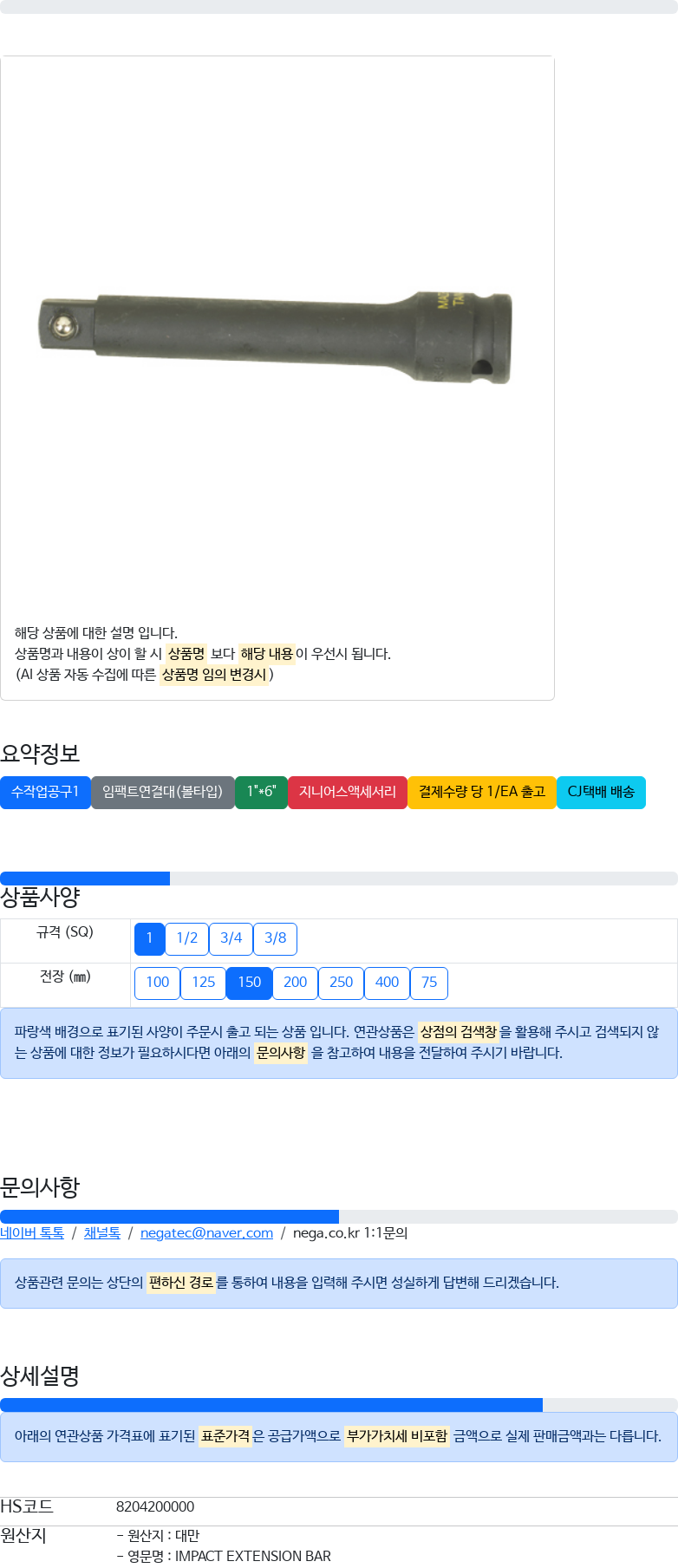
Task: Click the impact extension bar product image
Action: tap(277, 336)
